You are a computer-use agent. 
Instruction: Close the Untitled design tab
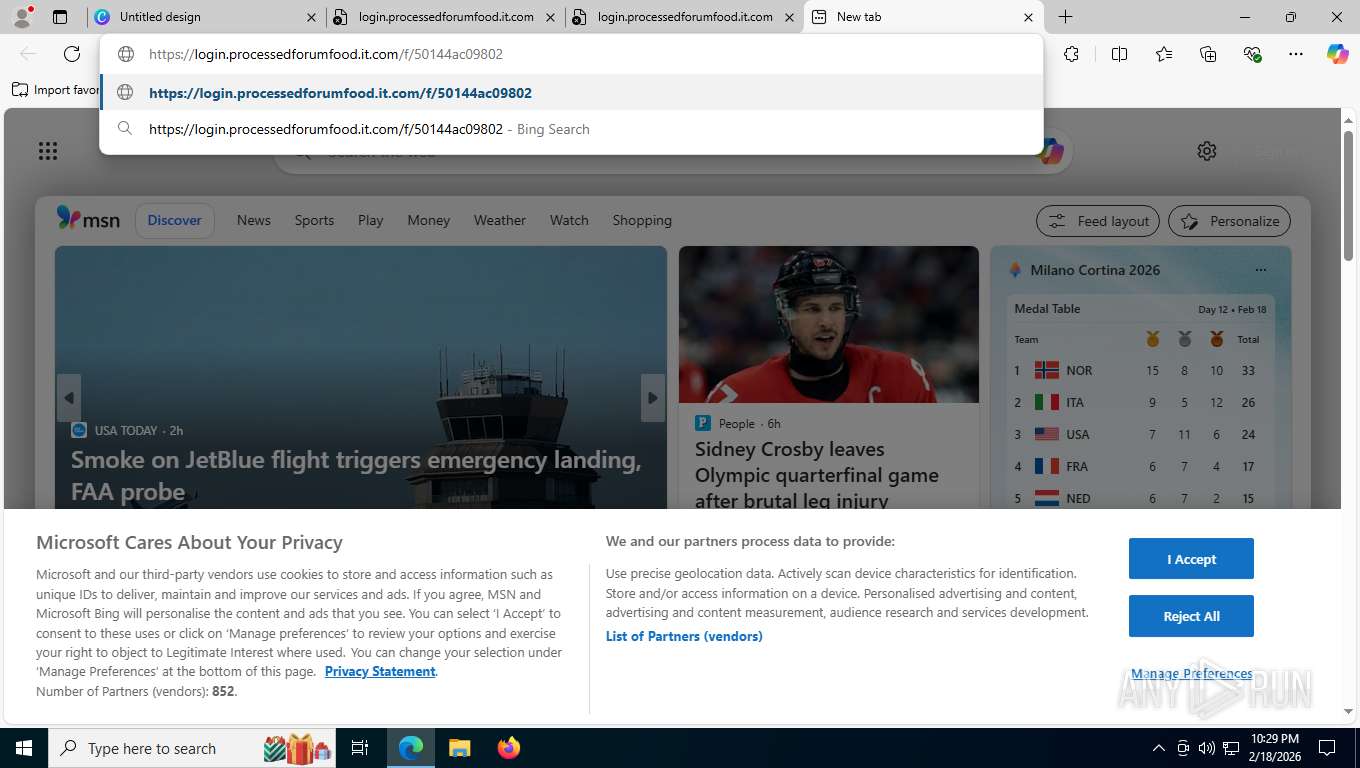click(312, 17)
